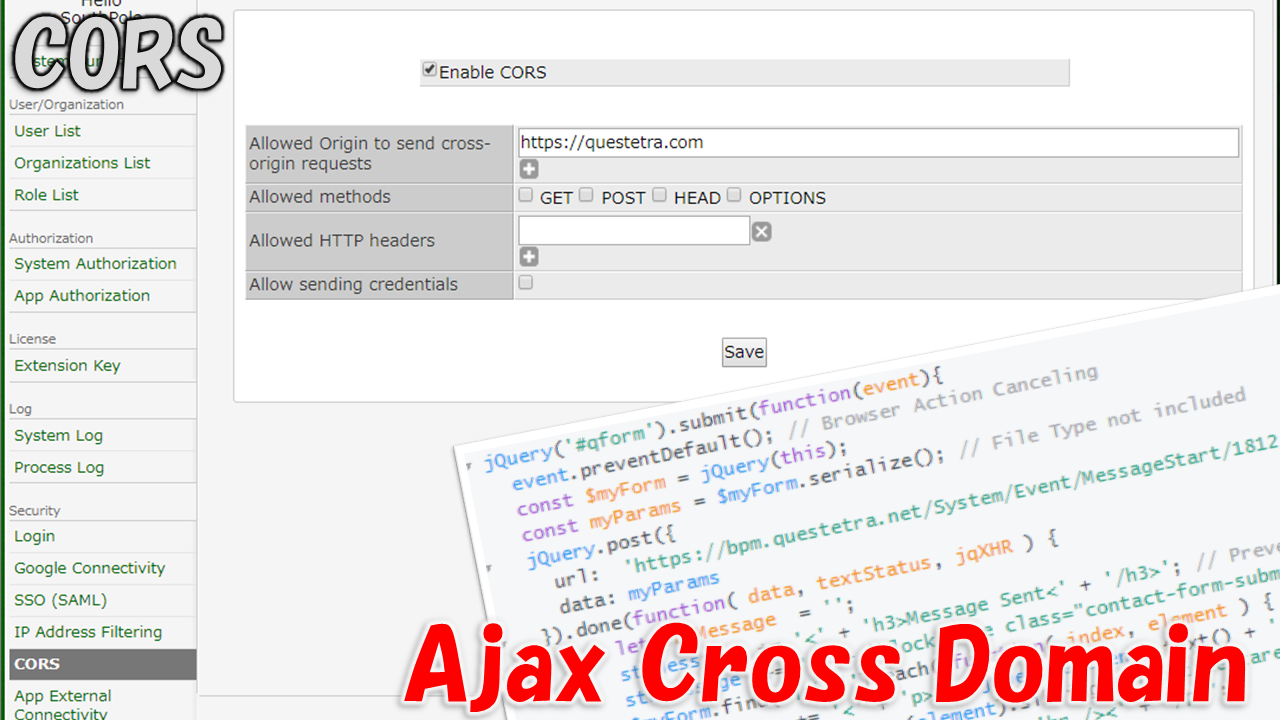The width and height of the screenshot is (1280, 720).
Task: Click the plus icon below the HTTP headers field
Action: coord(529,257)
